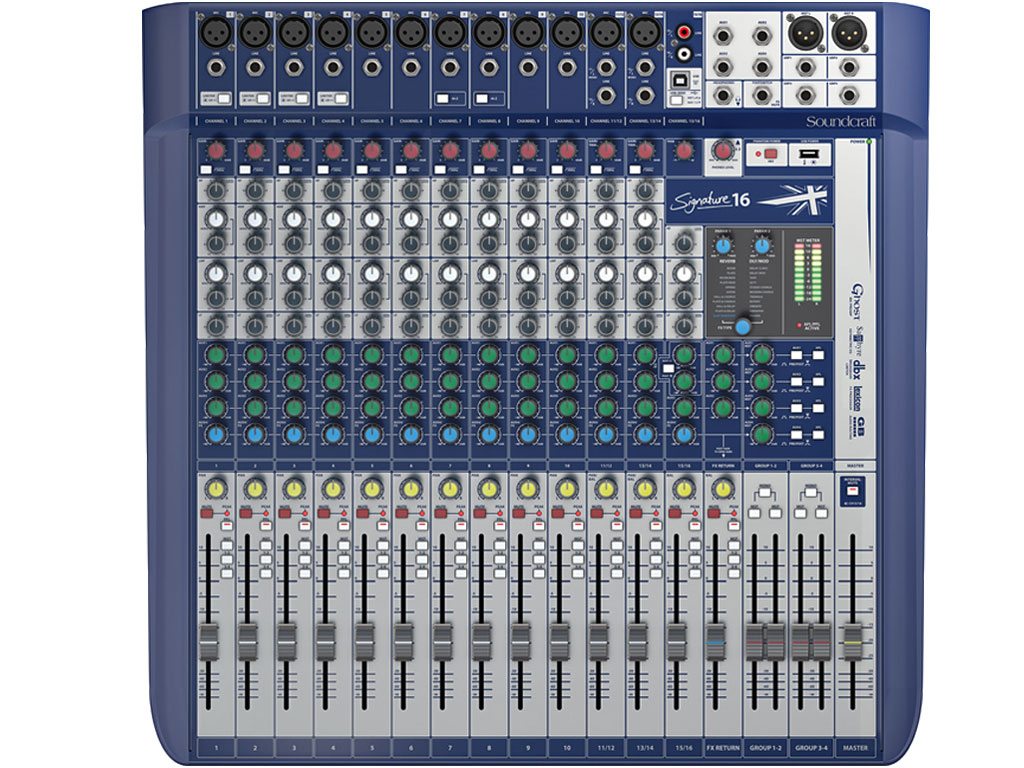The width and height of the screenshot is (1024, 768).
Task: Click the USB power port
Action: coord(808,155)
